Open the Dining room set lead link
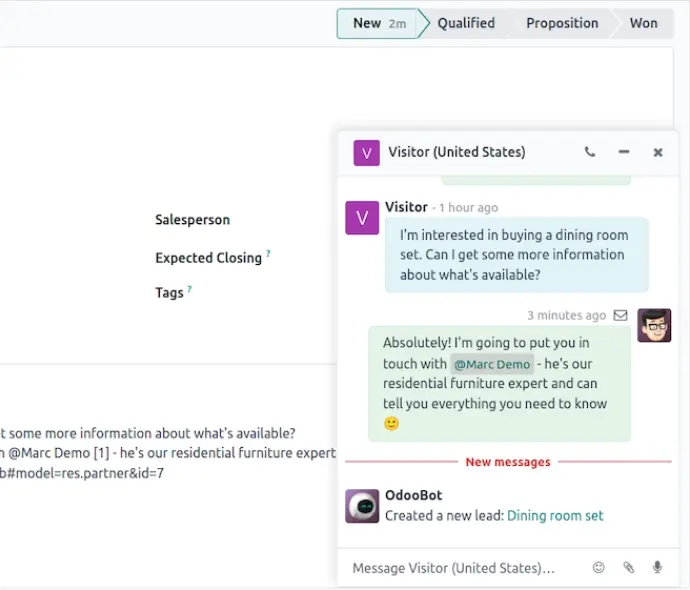The image size is (690, 590). pyautogui.click(x=555, y=516)
